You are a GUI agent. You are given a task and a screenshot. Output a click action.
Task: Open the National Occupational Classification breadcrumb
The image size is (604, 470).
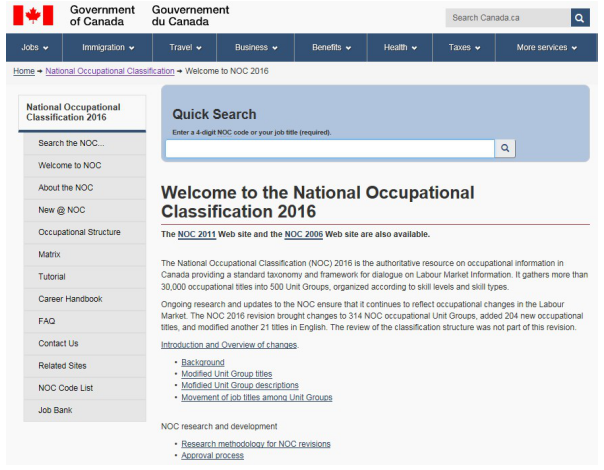click(x=110, y=71)
